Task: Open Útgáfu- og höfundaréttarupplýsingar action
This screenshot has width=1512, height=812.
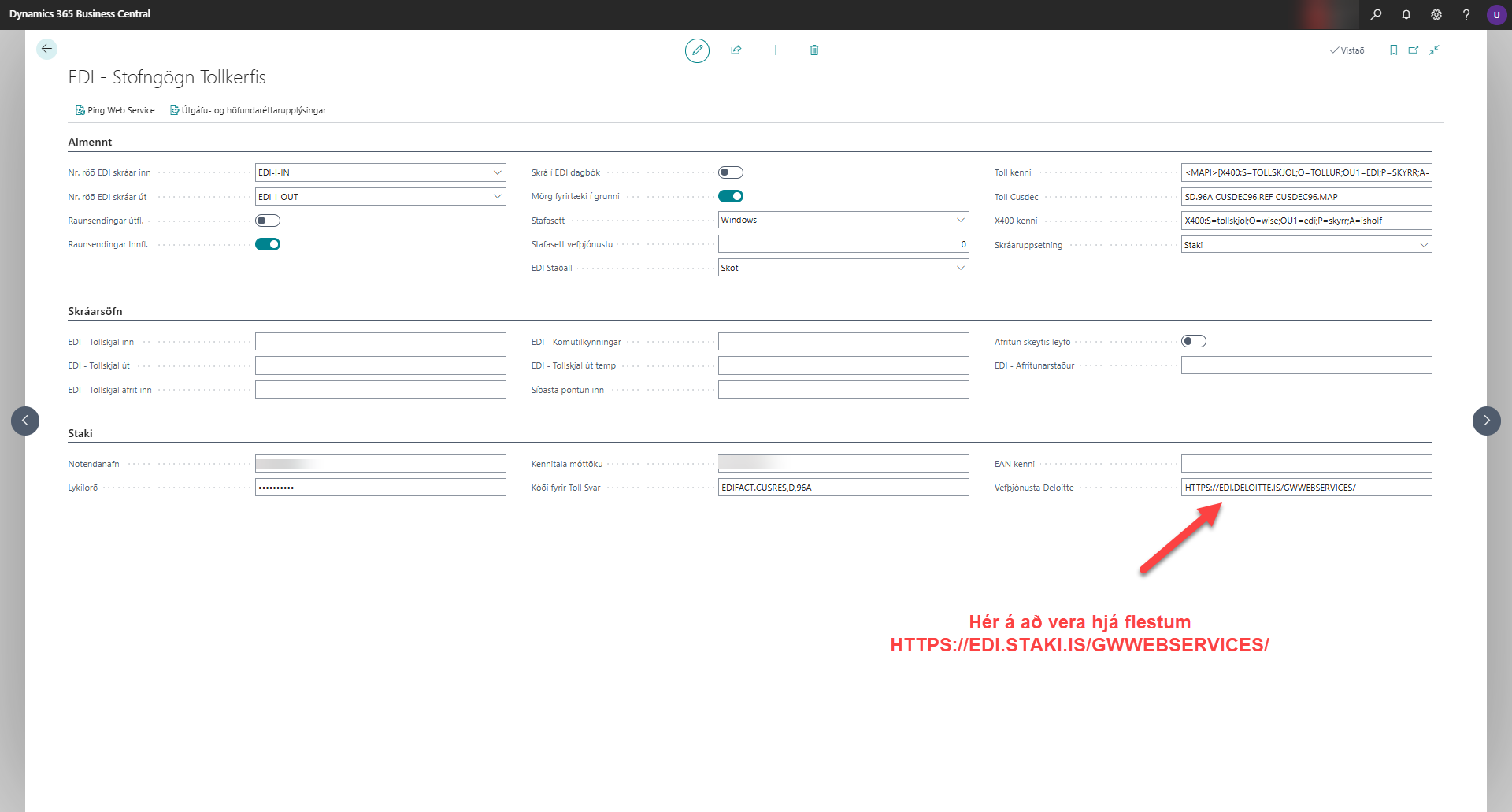Action: coord(248,110)
